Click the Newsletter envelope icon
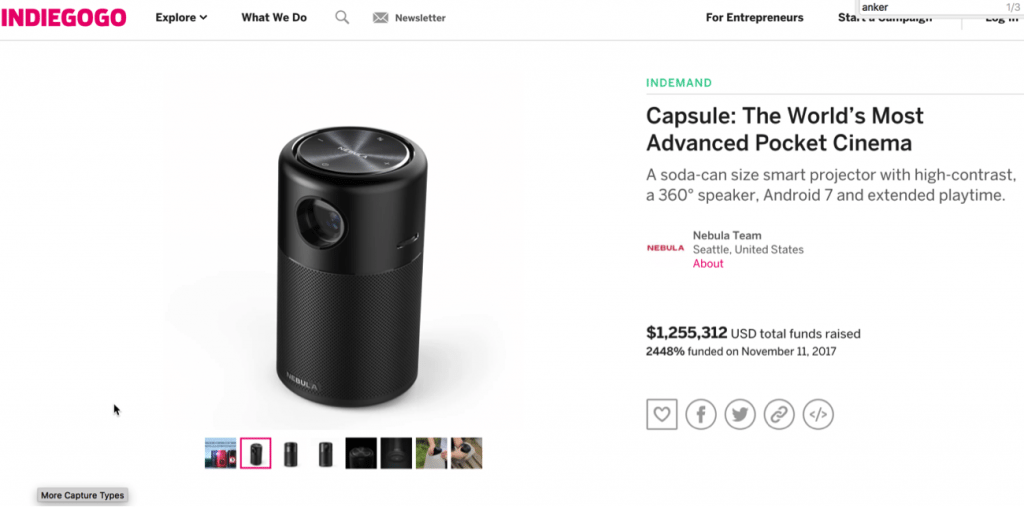Screen dimensions: 1024x507 tap(381, 18)
